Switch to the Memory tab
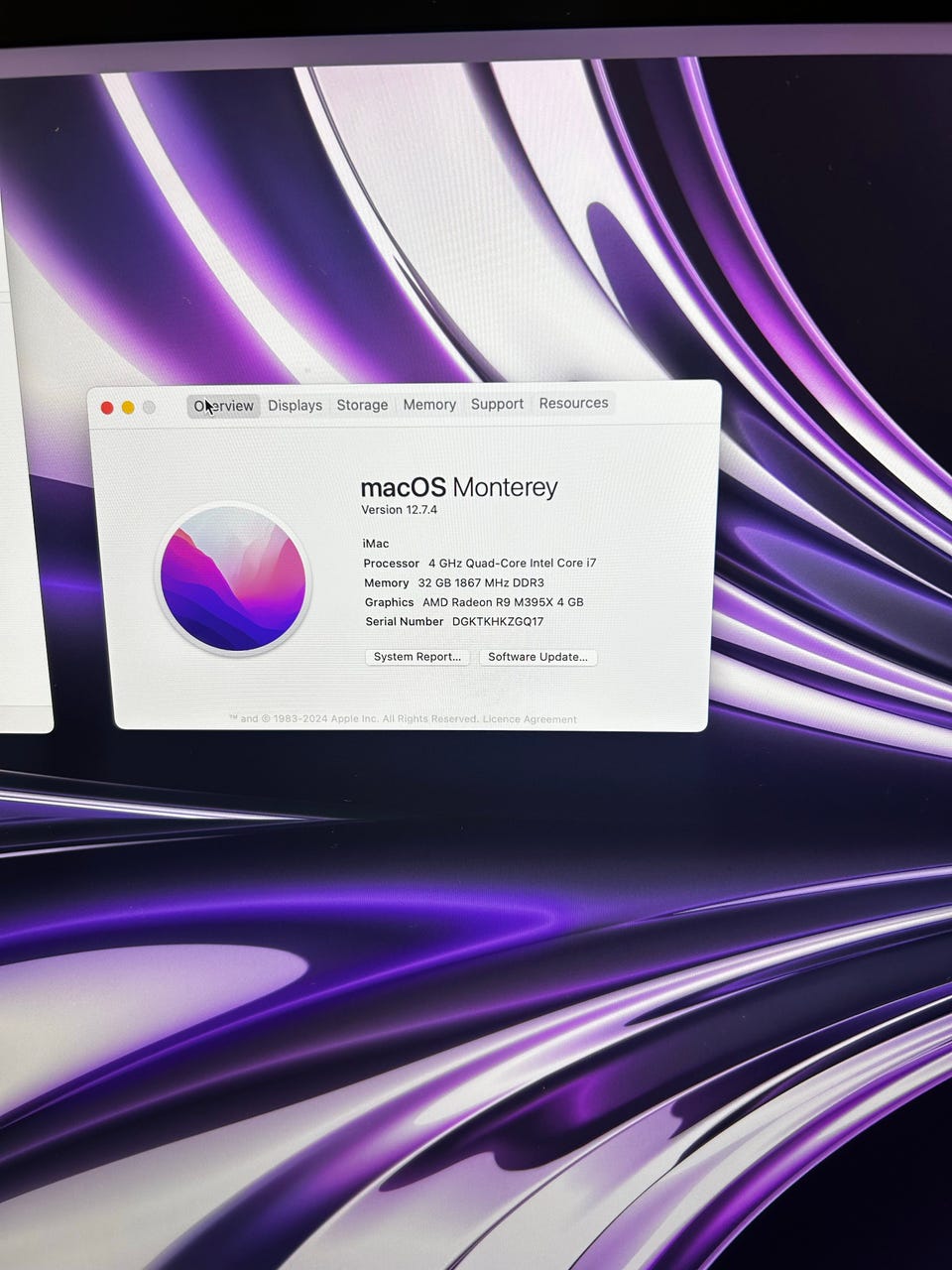 coord(429,405)
